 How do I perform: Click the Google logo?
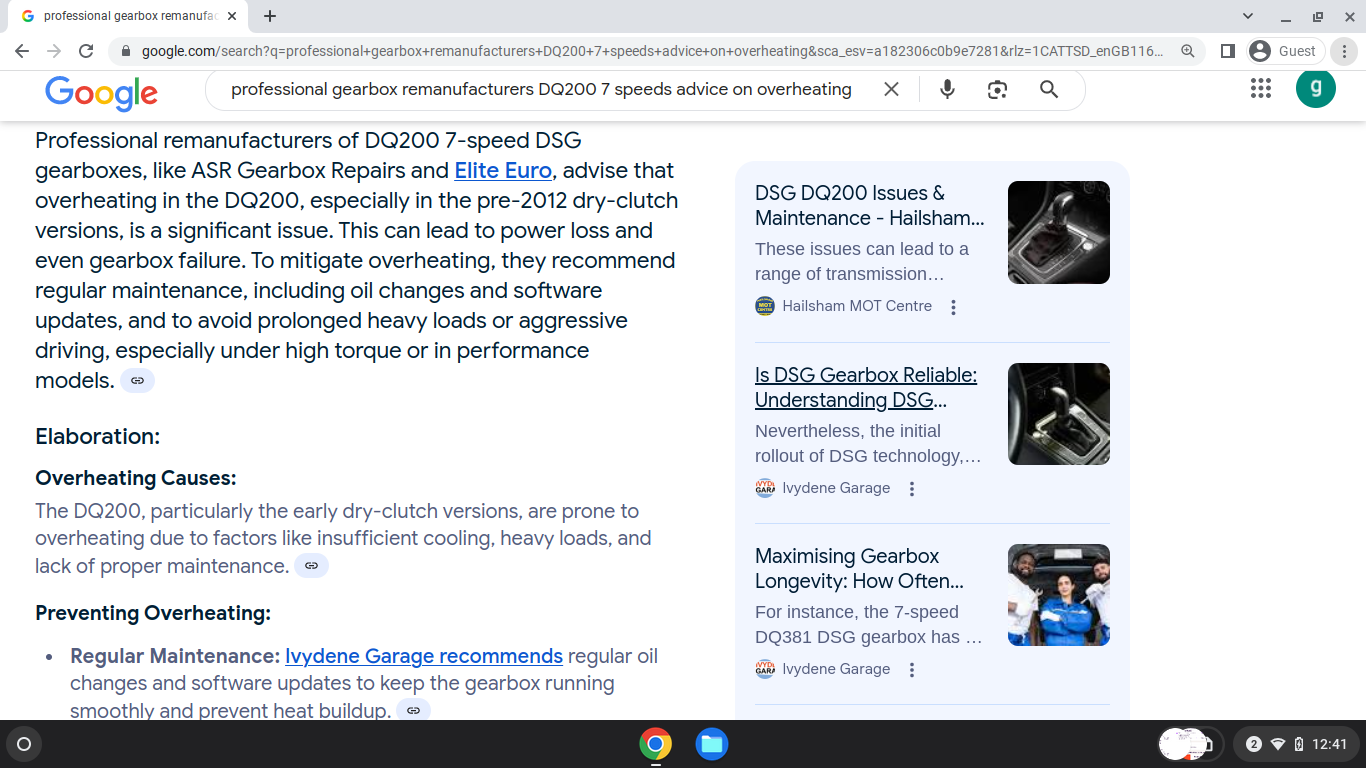[101, 93]
